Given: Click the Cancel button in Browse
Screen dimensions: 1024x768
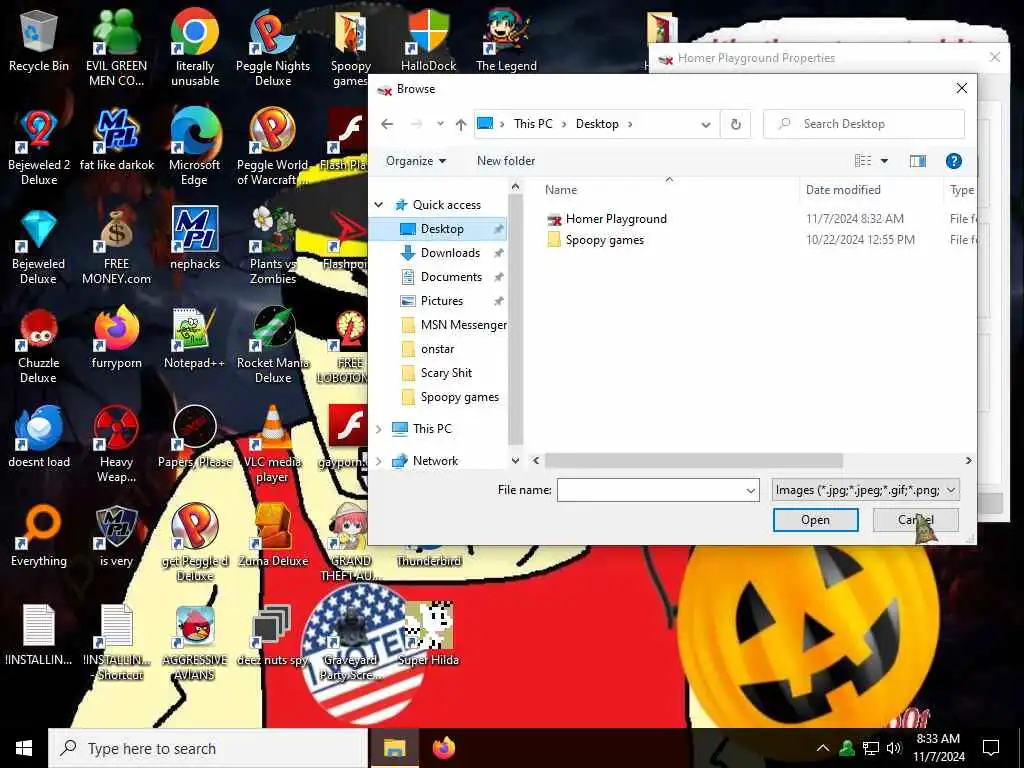Looking at the screenshot, I should coord(916,520).
